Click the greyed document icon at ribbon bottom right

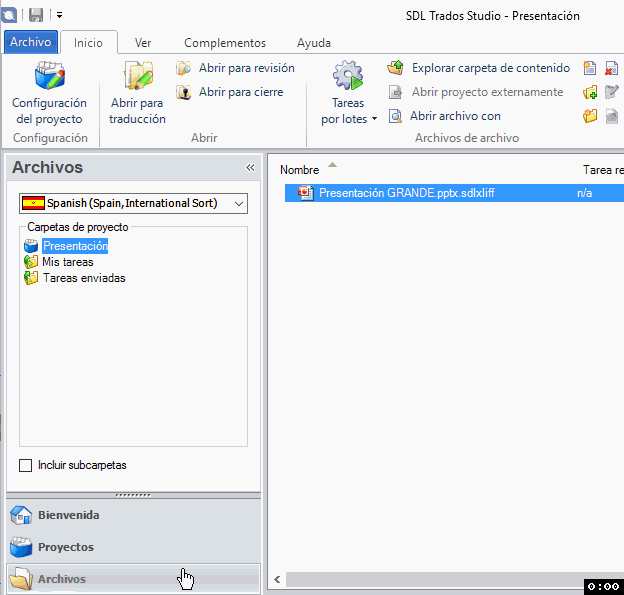pos(611,116)
